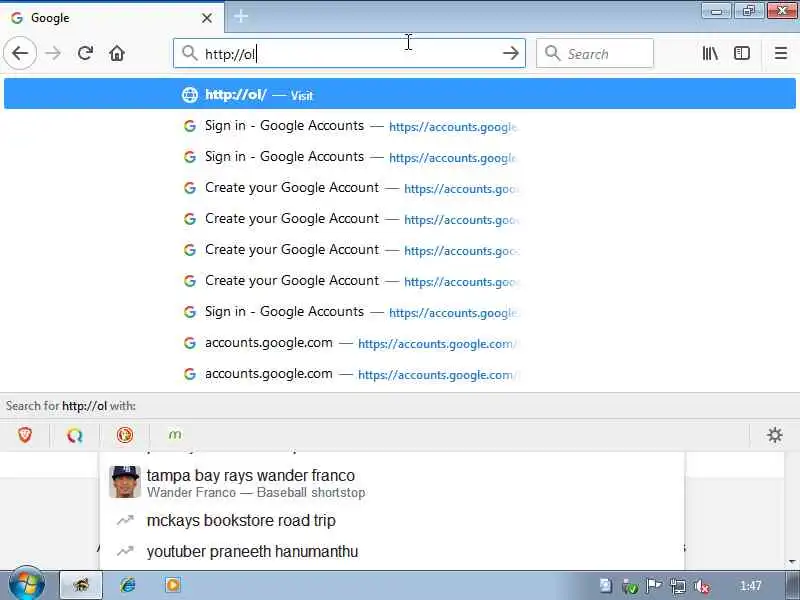Click the browser Back arrow button
This screenshot has width=800, height=600.
click(20, 53)
